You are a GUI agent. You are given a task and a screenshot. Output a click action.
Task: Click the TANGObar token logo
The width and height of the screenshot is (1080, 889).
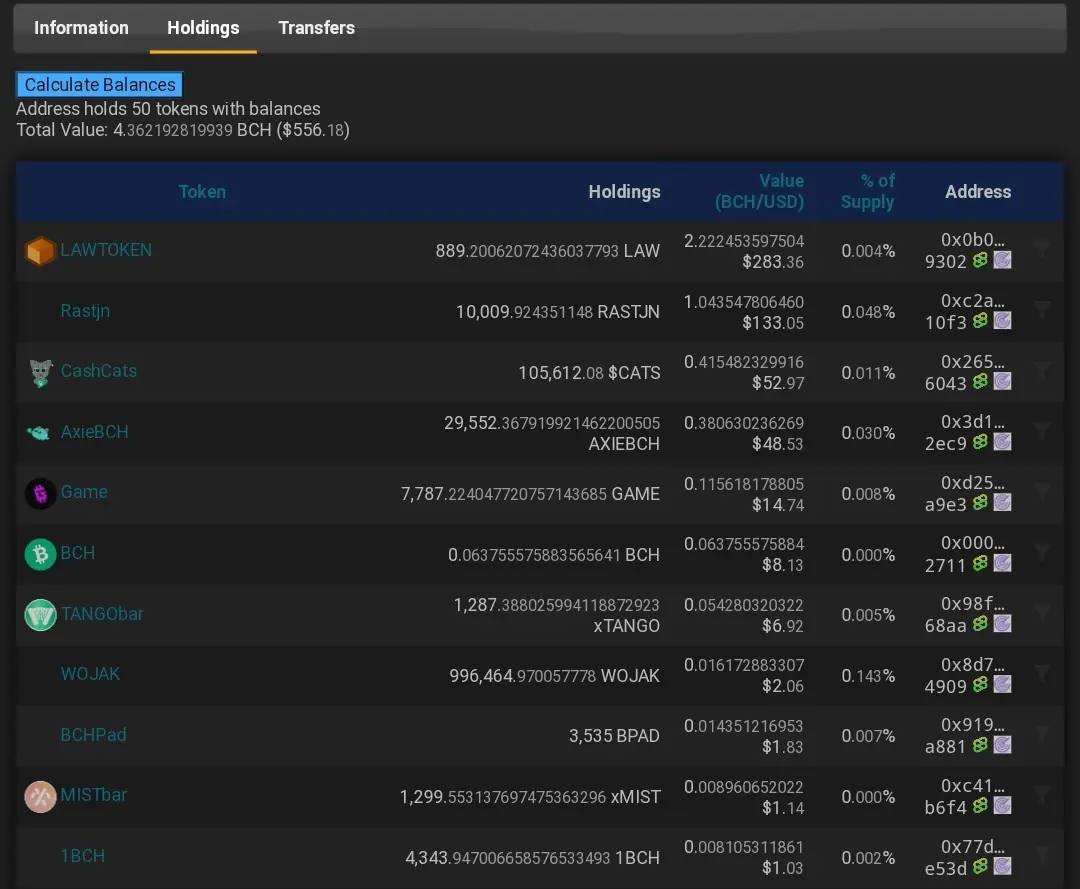[x=40, y=614]
